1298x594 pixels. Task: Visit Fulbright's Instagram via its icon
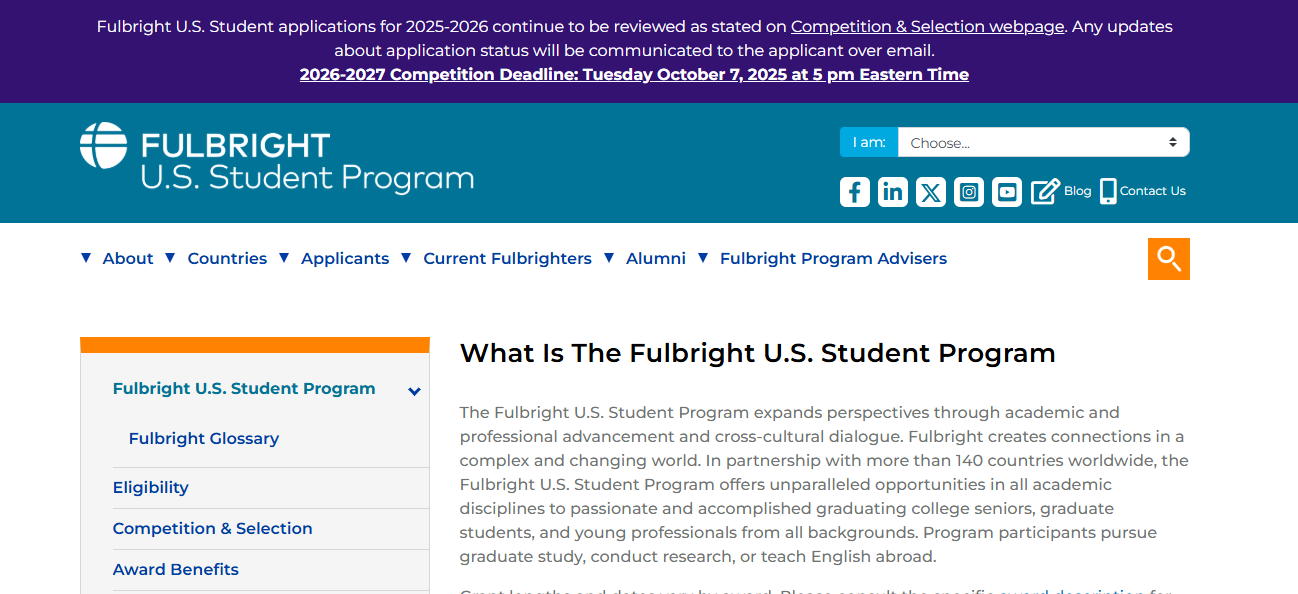969,191
